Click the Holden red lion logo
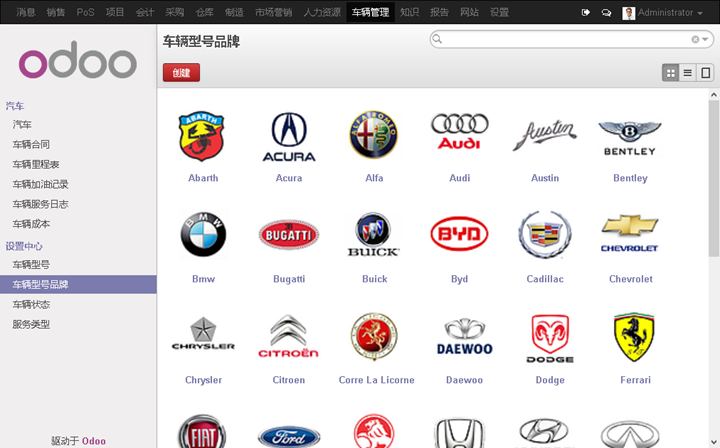Screen dimensions: 720x448 [374, 431]
